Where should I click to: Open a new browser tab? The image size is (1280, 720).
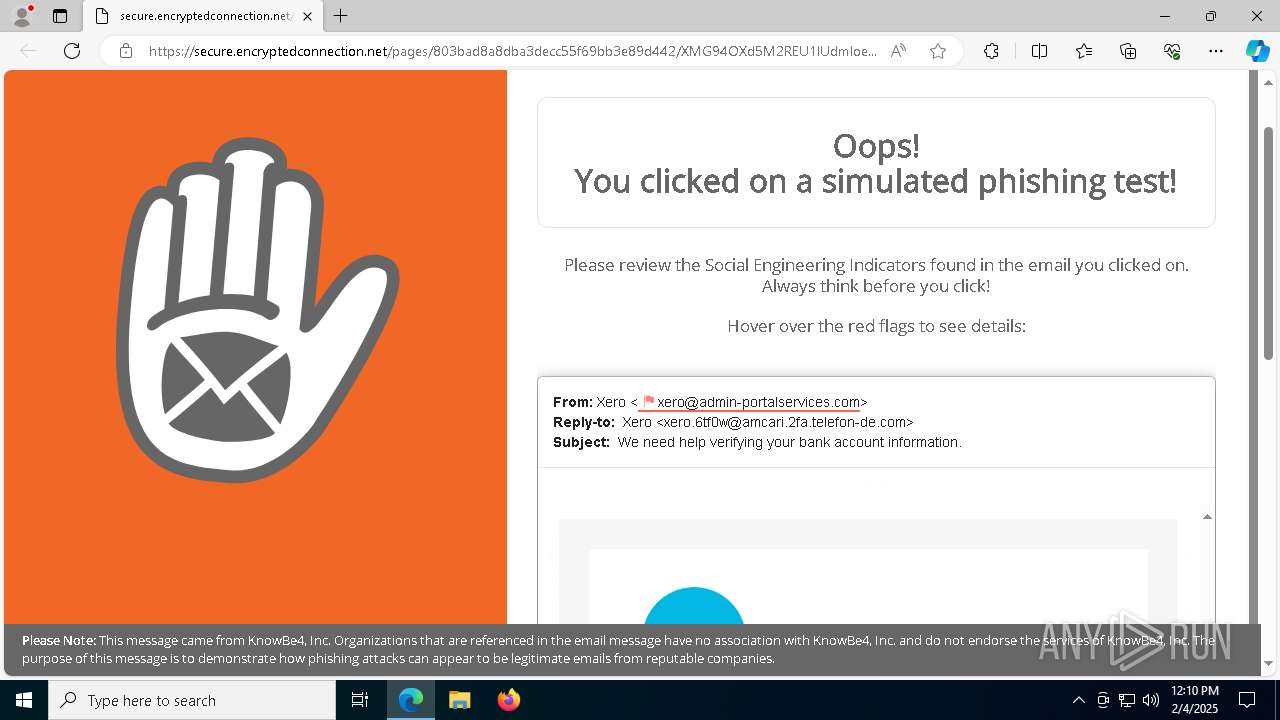click(341, 16)
